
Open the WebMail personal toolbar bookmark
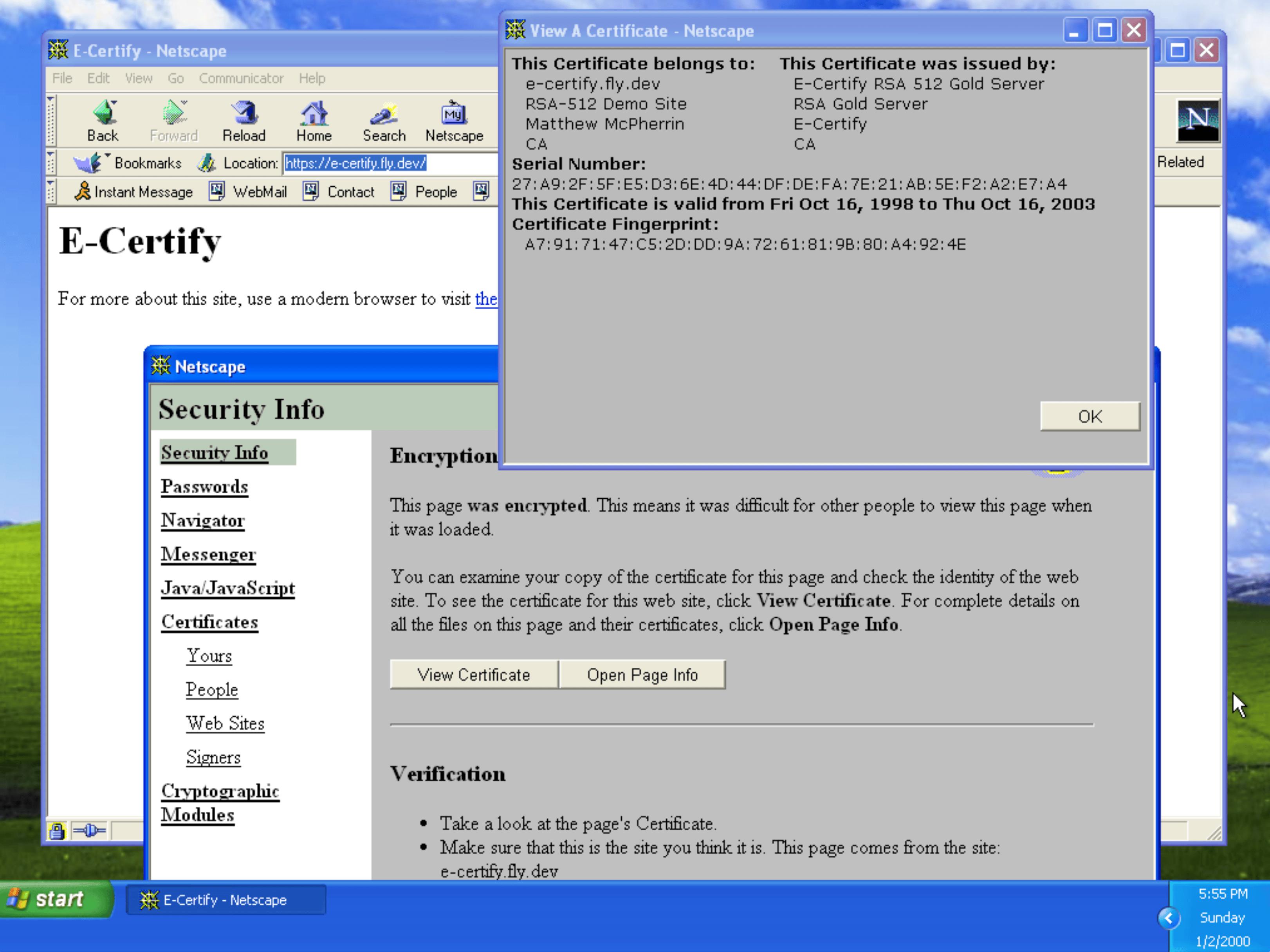248,191
